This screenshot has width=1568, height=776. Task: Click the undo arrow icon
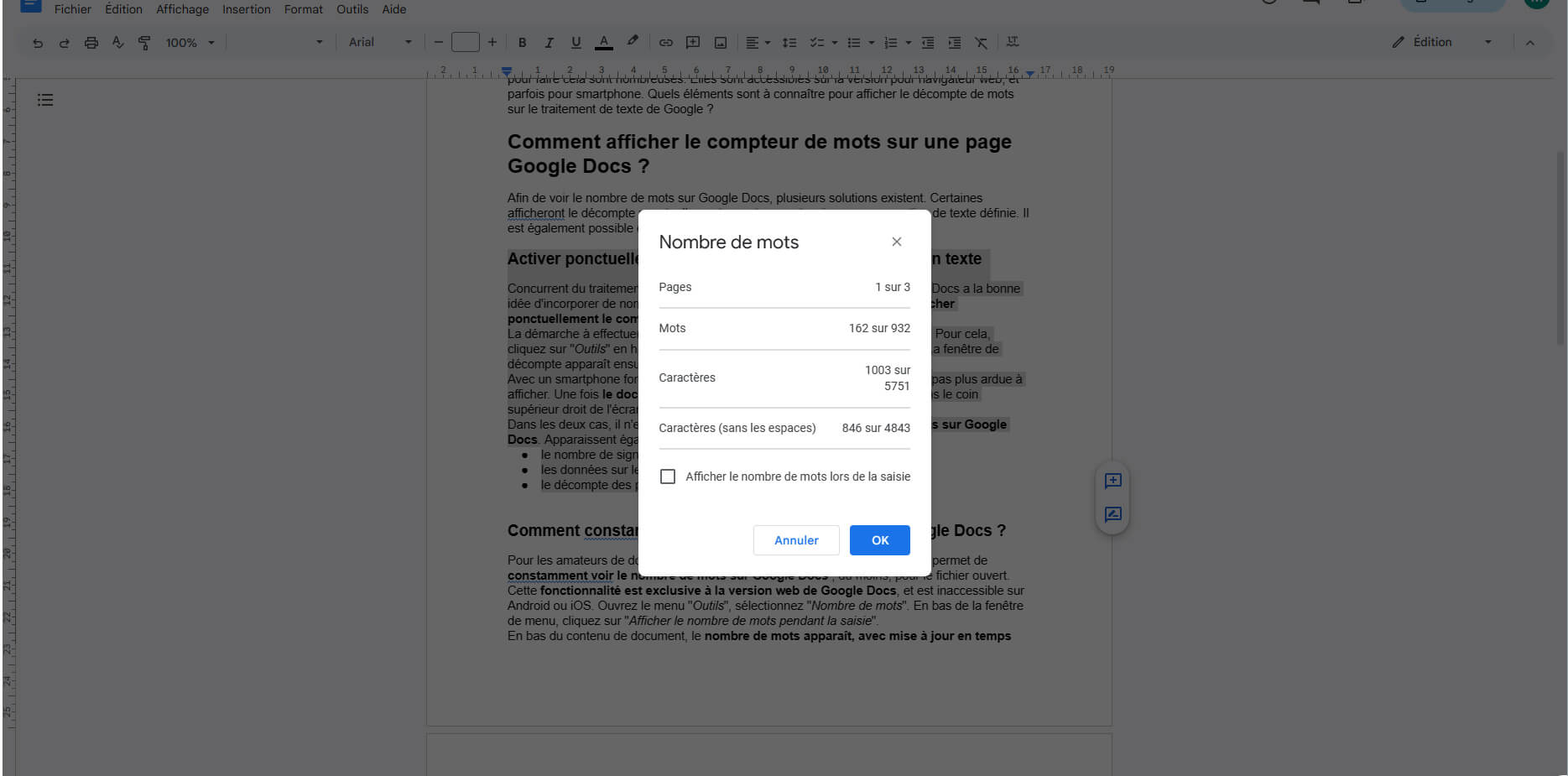coord(38,43)
